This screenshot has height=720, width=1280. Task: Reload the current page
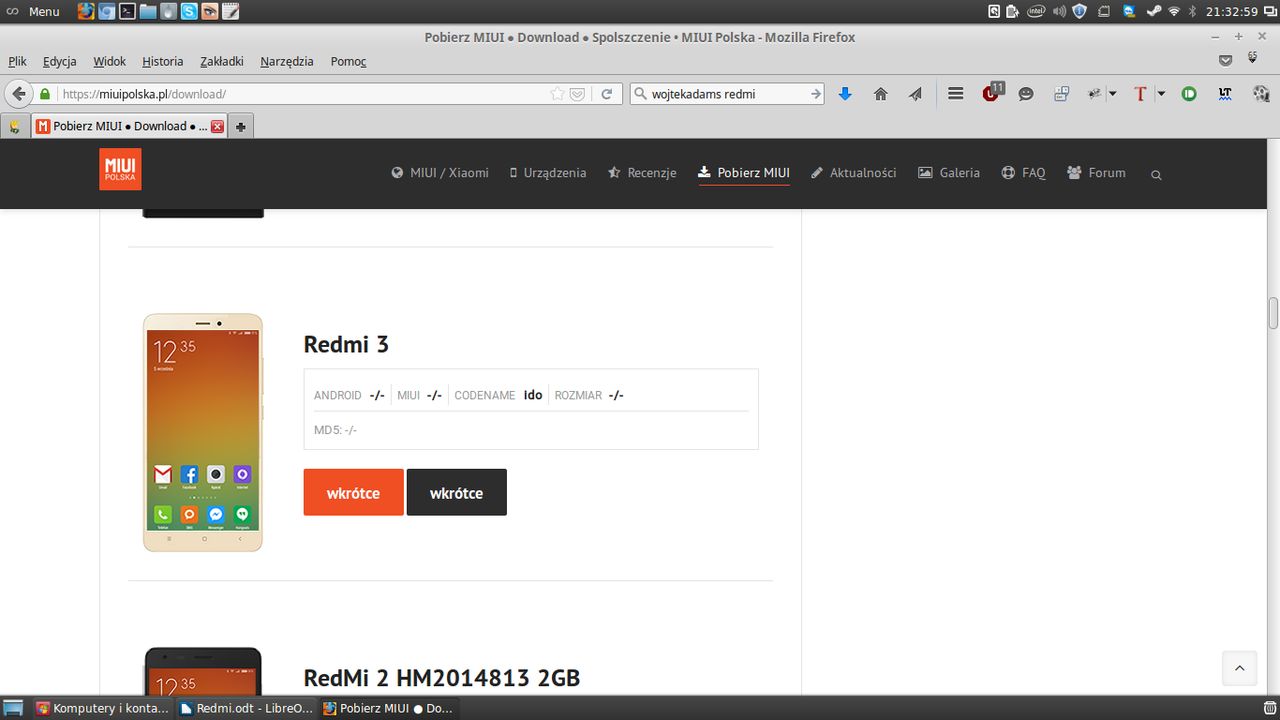(606, 94)
